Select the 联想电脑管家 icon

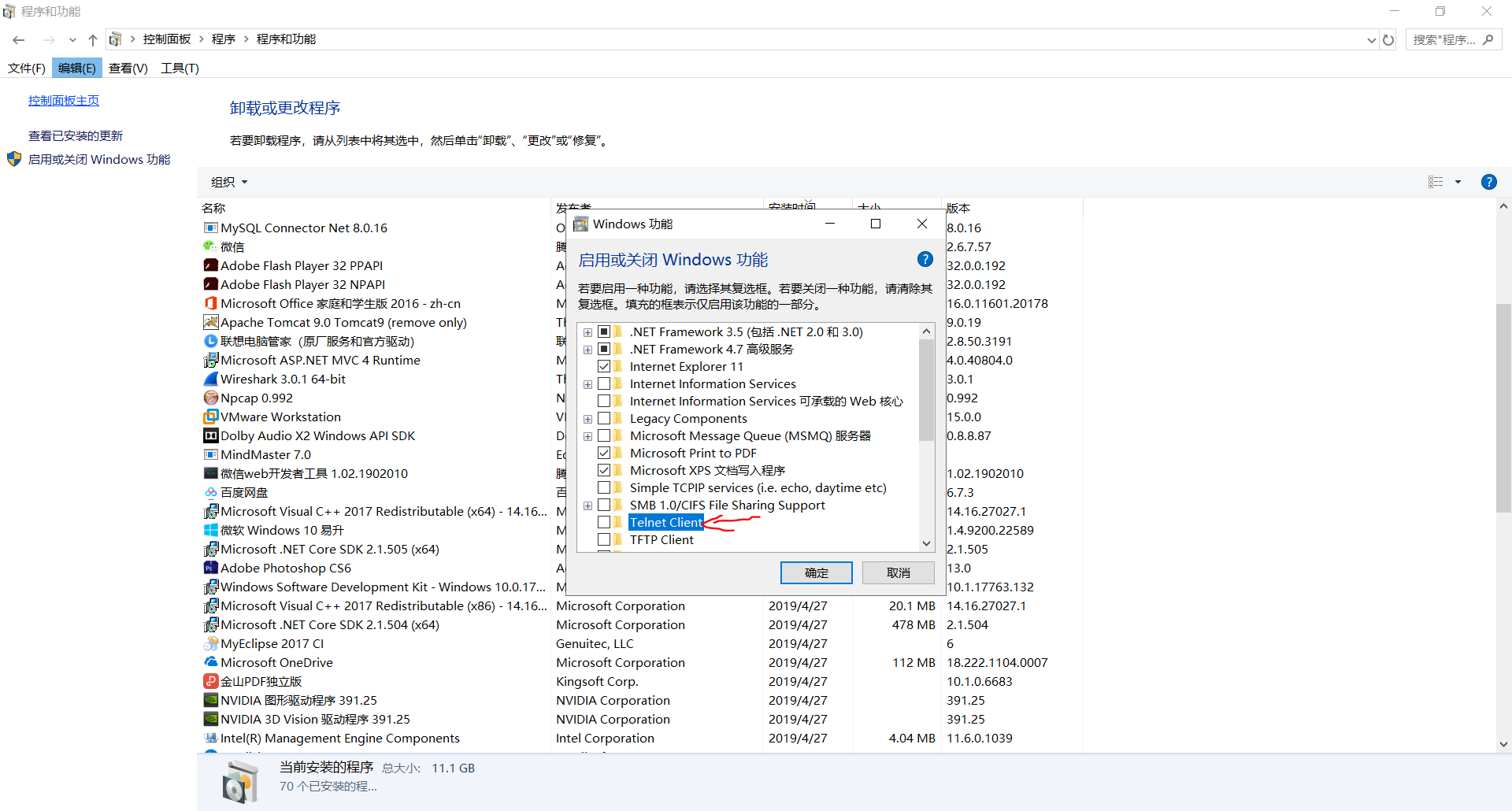click(x=210, y=342)
